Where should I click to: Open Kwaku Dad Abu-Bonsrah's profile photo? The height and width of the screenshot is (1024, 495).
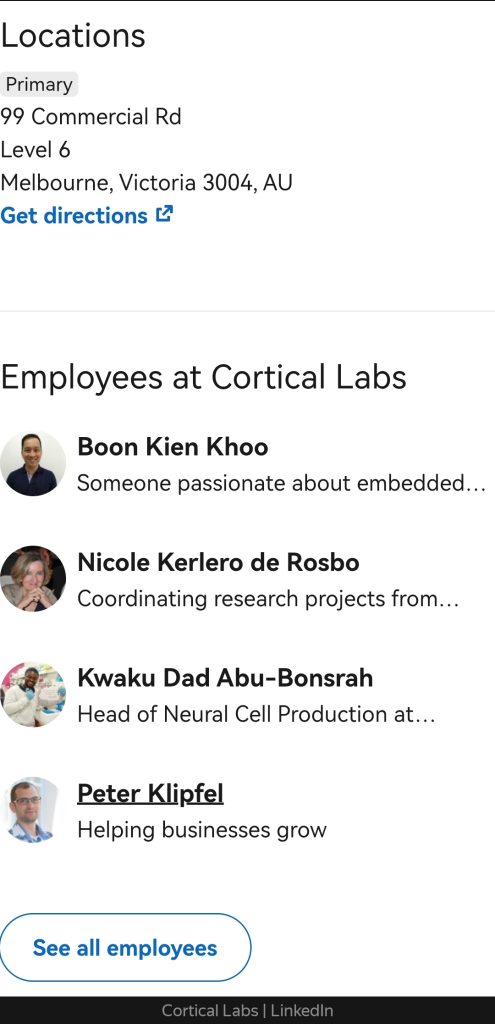click(33, 694)
